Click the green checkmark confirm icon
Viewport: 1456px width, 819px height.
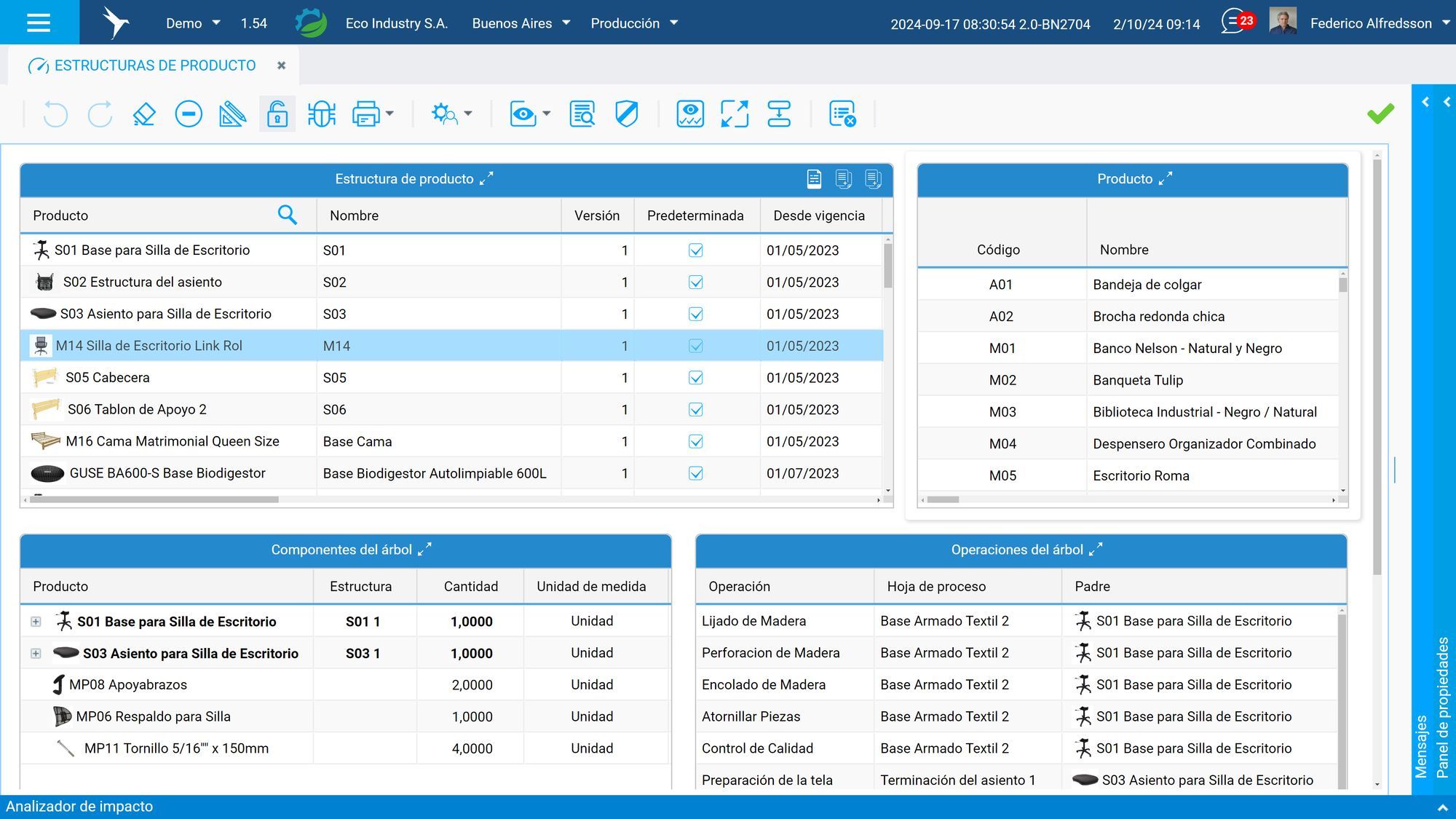coord(1380,113)
